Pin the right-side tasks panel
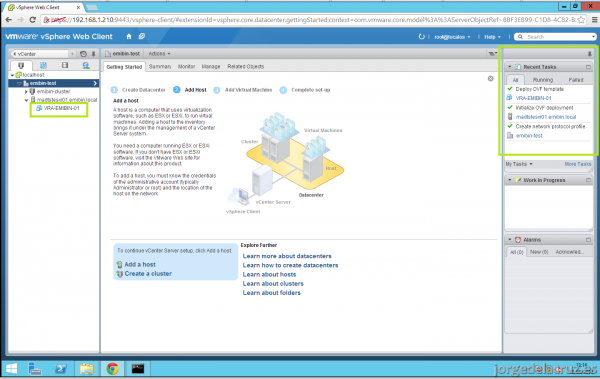 pos(589,54)
